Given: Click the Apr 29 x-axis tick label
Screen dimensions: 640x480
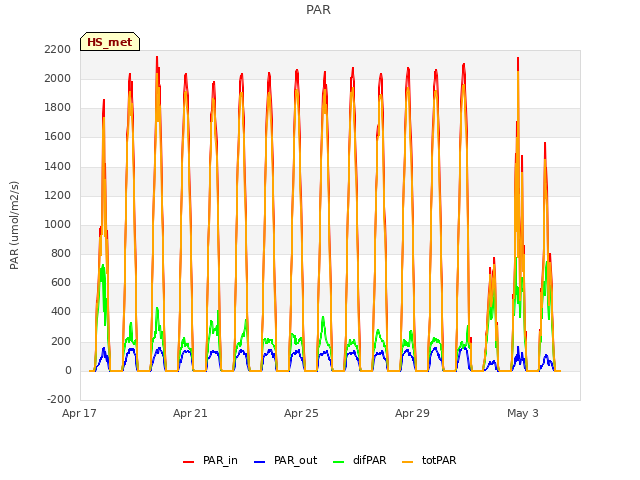Looking at the screenshot, I should (412, 413).
